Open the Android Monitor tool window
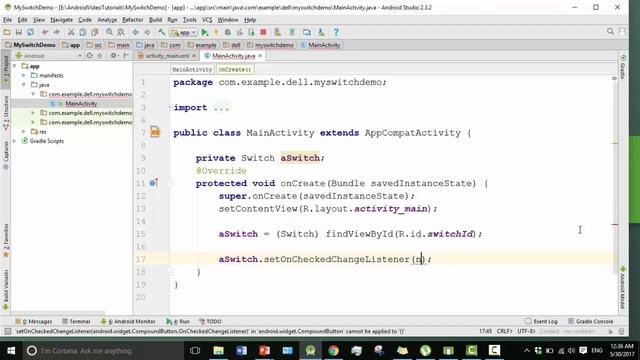 point(128,321)
